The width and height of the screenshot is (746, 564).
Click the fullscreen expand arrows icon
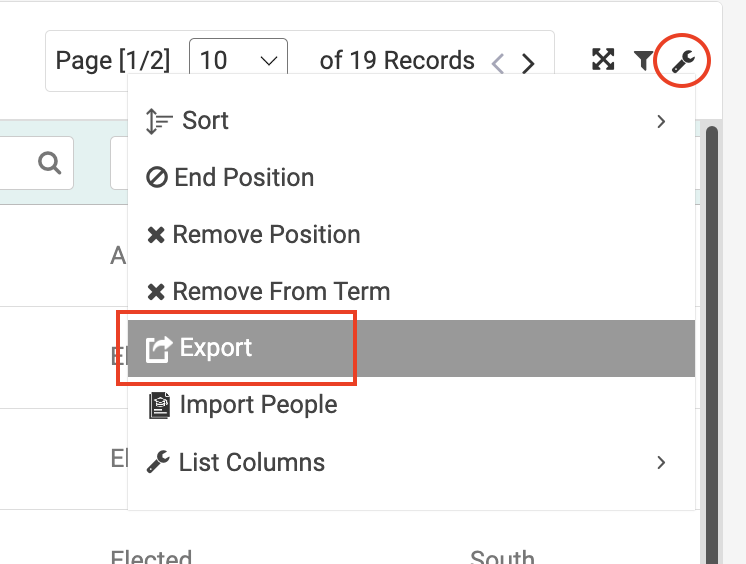(x=603, y=59)
